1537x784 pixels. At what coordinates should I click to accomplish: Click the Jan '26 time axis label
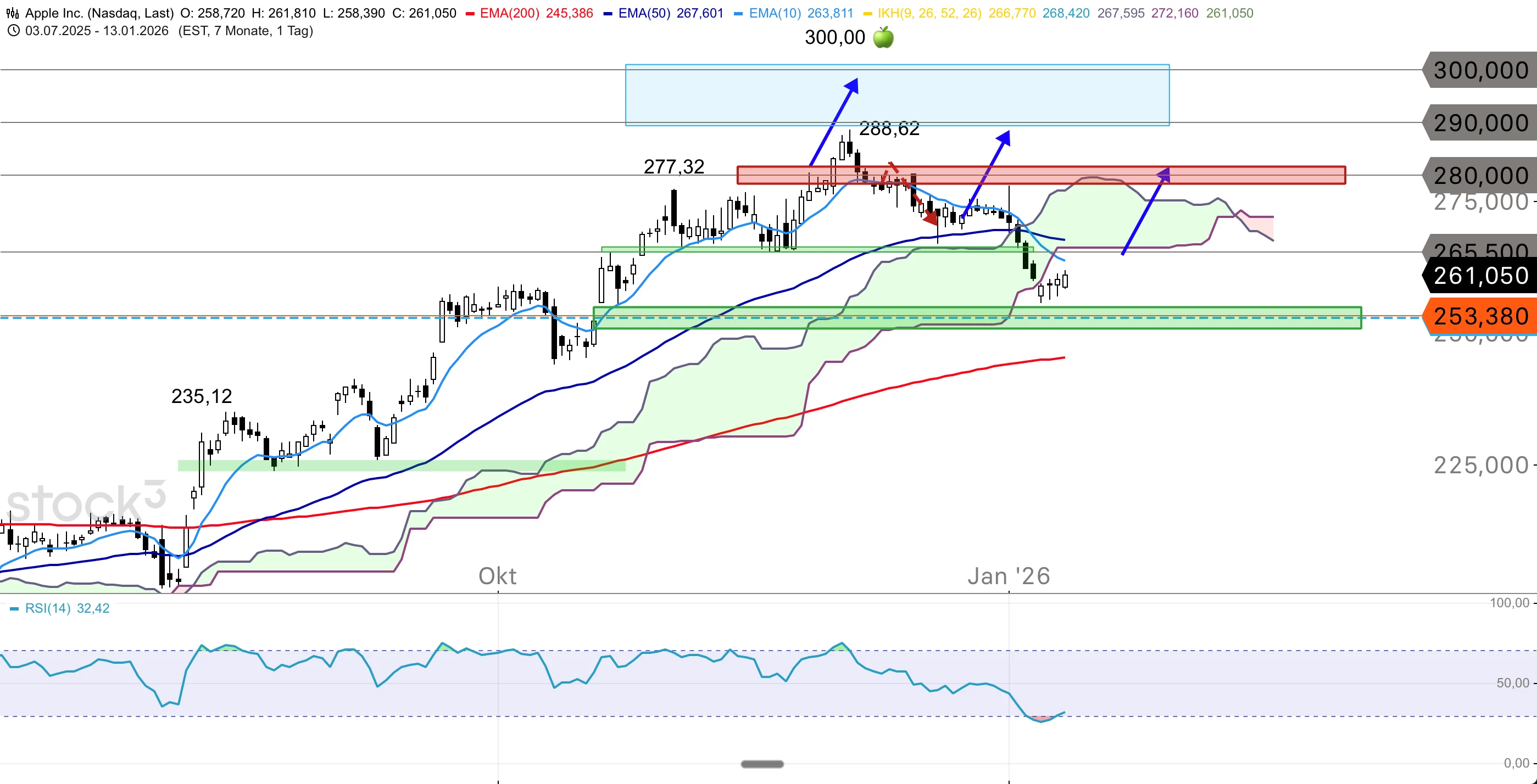[x=1009, y=576]
